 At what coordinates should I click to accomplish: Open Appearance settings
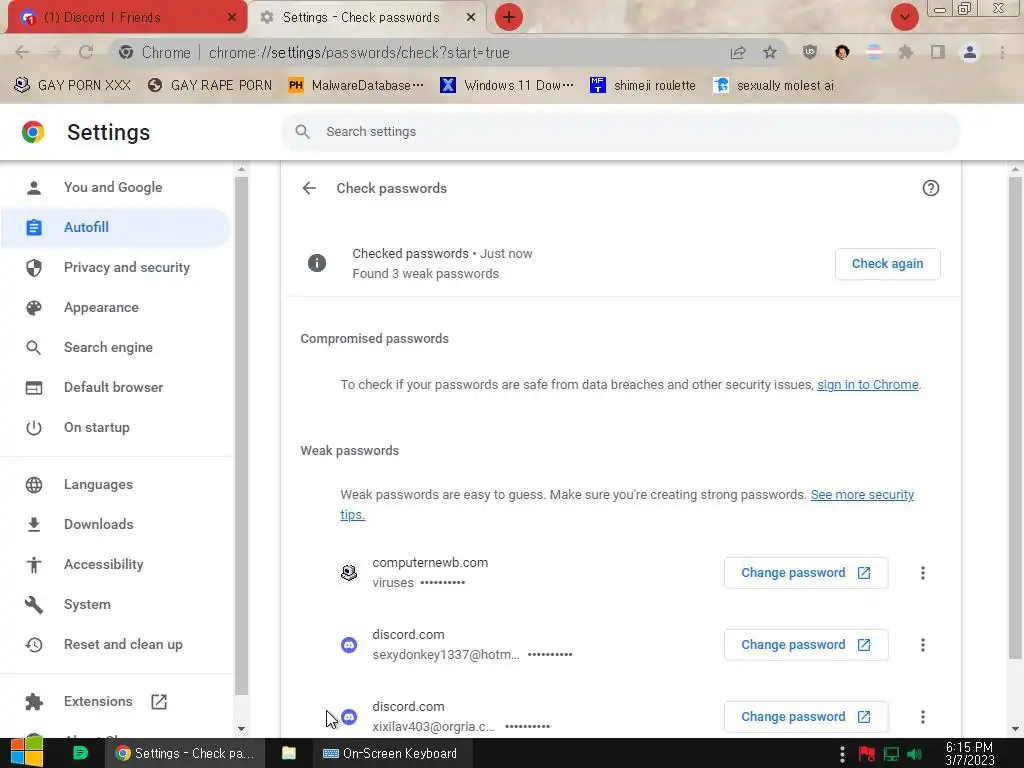point(101,308)
